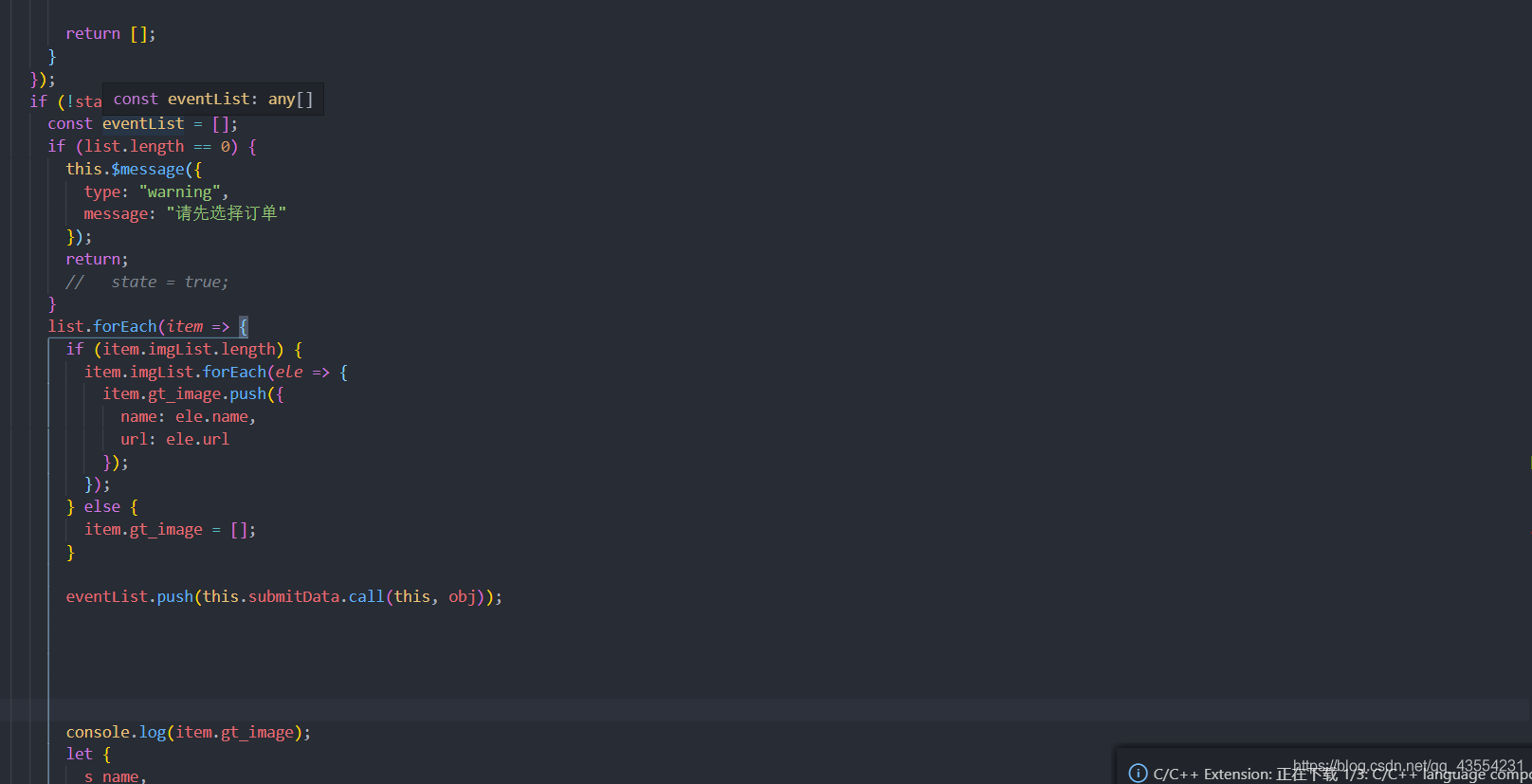1532x784 pixels.
Task: Click 'url: ele.url' line
Action: pos(175,439)
